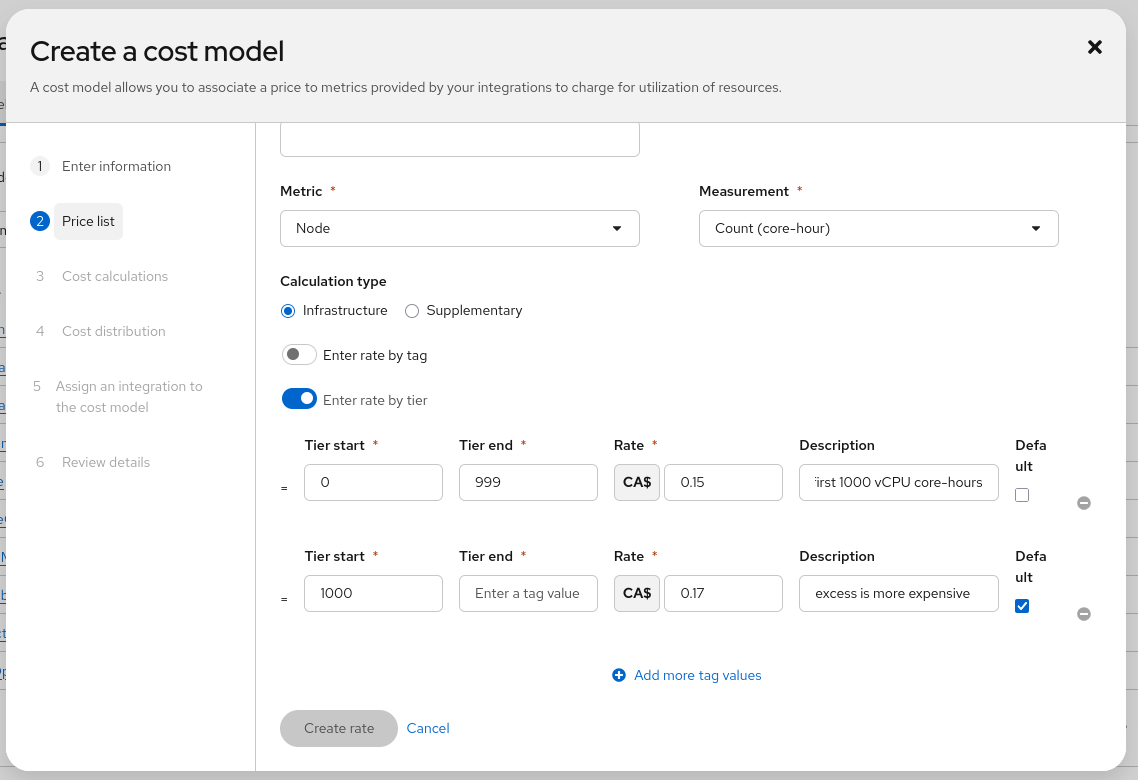Remove the second tier row with minus icon

1083,614
